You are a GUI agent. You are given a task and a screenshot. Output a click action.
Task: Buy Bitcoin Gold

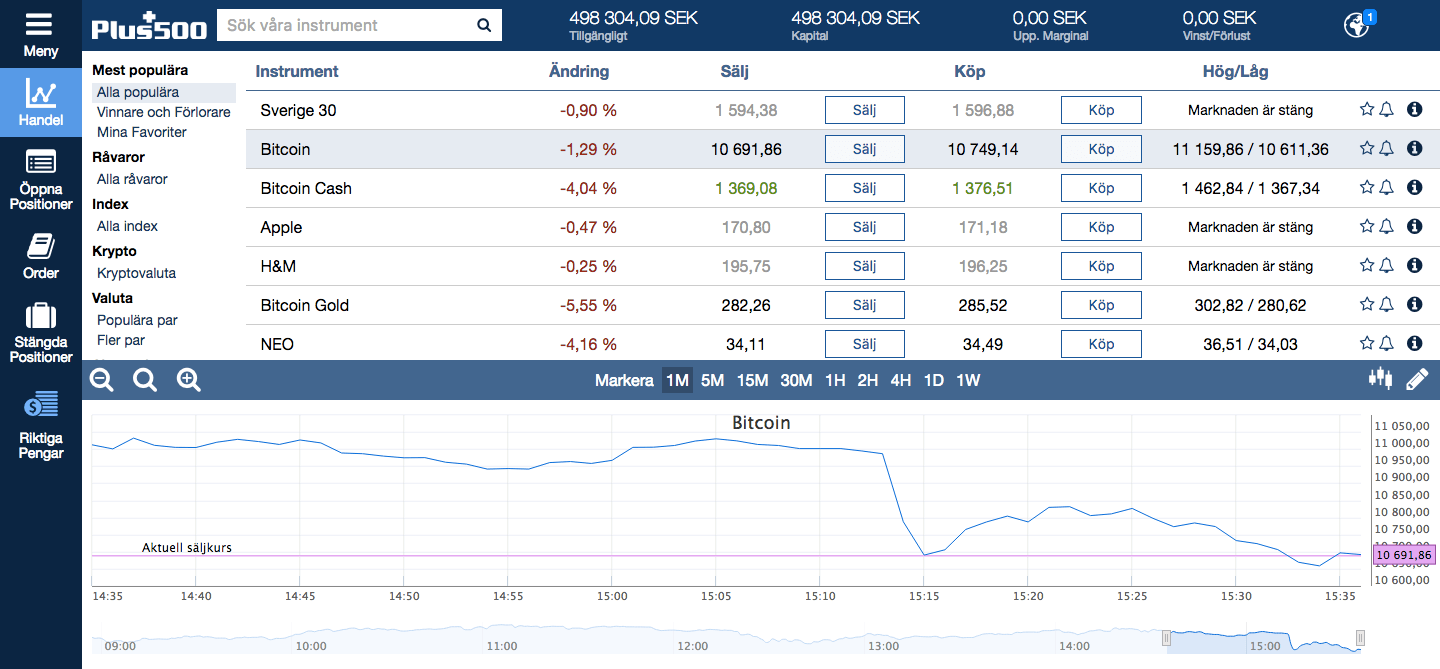[x=1101, y=305]
